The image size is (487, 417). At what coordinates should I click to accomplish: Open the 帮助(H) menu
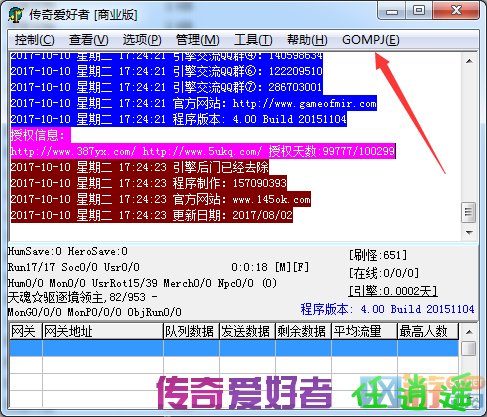307,40
